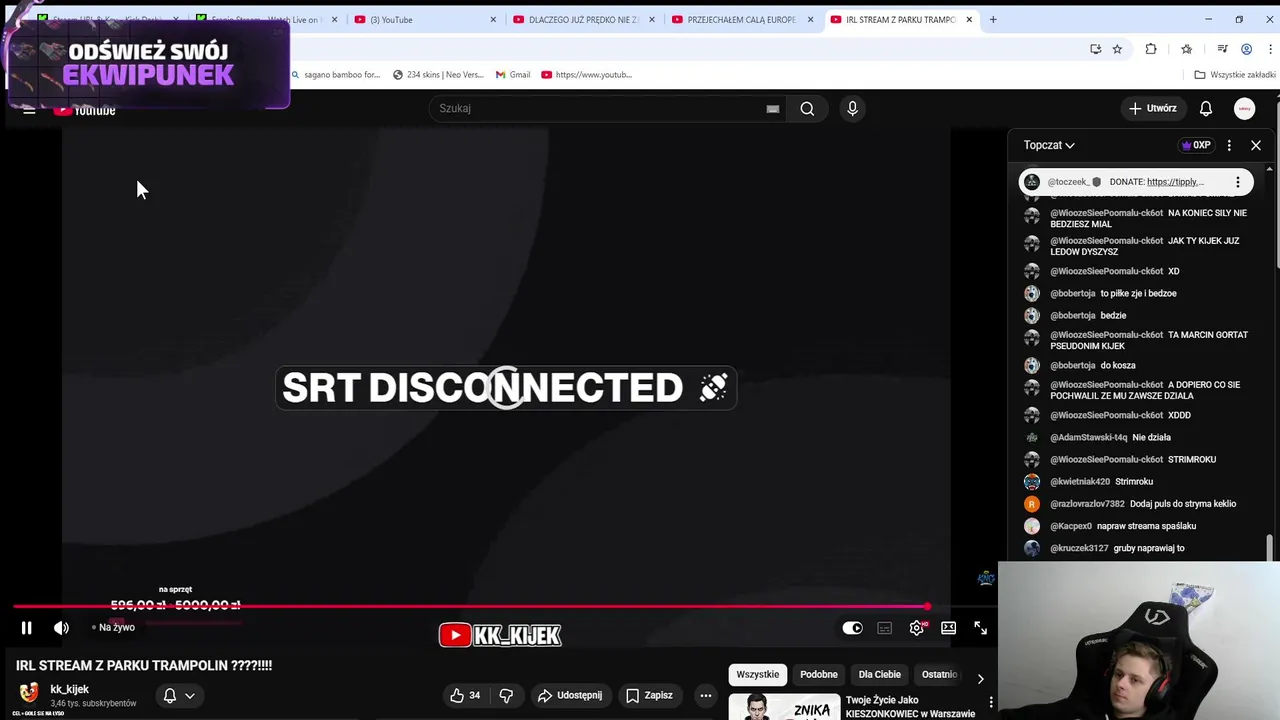Select the Podobne filter chip
Viewport: 1280px width, 720px height.
pyautogui.click(x=818, y=674)
